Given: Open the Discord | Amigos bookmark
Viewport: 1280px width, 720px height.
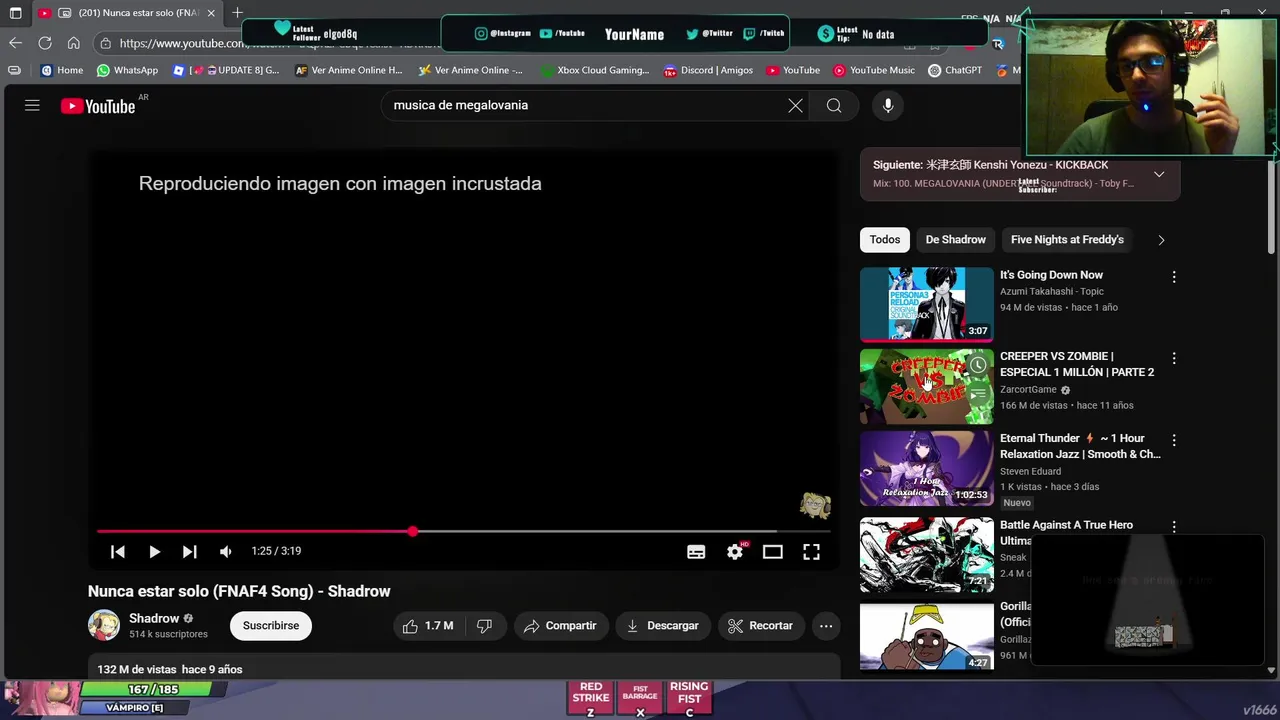Looking at the screenshot, I should click(x=708, y=70).
